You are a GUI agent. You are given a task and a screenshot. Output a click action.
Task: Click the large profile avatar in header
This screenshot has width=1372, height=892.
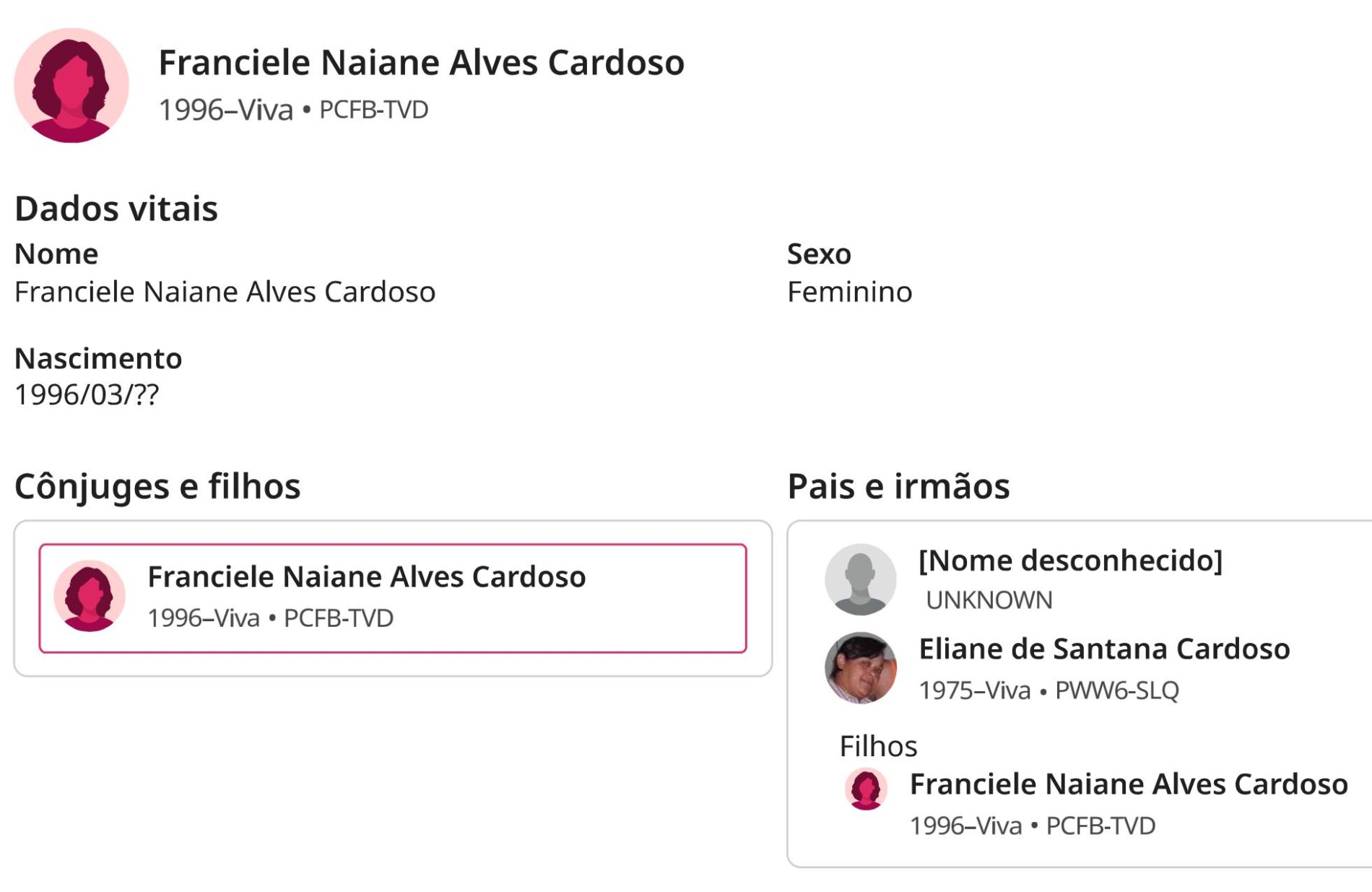(71, 85)
